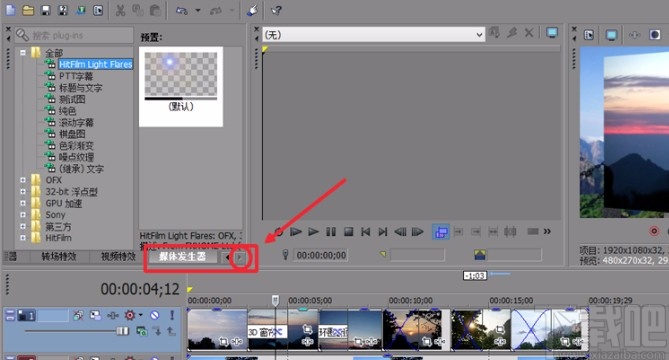Click the Play button in trimmer
The image size is (669, 360).
point(314,232)
